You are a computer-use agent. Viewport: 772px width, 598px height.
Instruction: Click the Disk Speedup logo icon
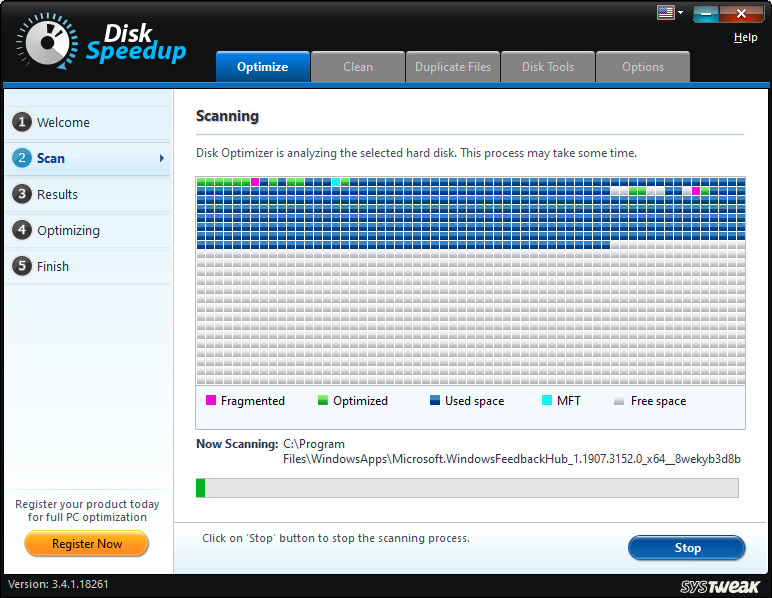point(47,41)
